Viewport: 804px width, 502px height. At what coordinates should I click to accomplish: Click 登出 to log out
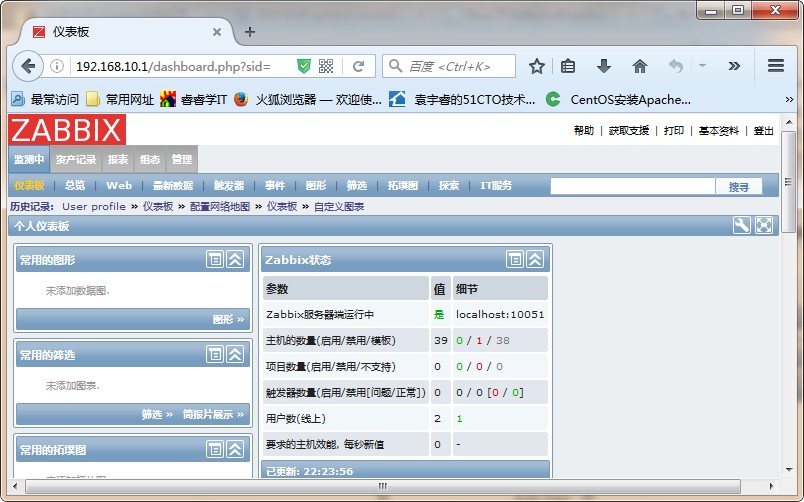tap(763, 131)
